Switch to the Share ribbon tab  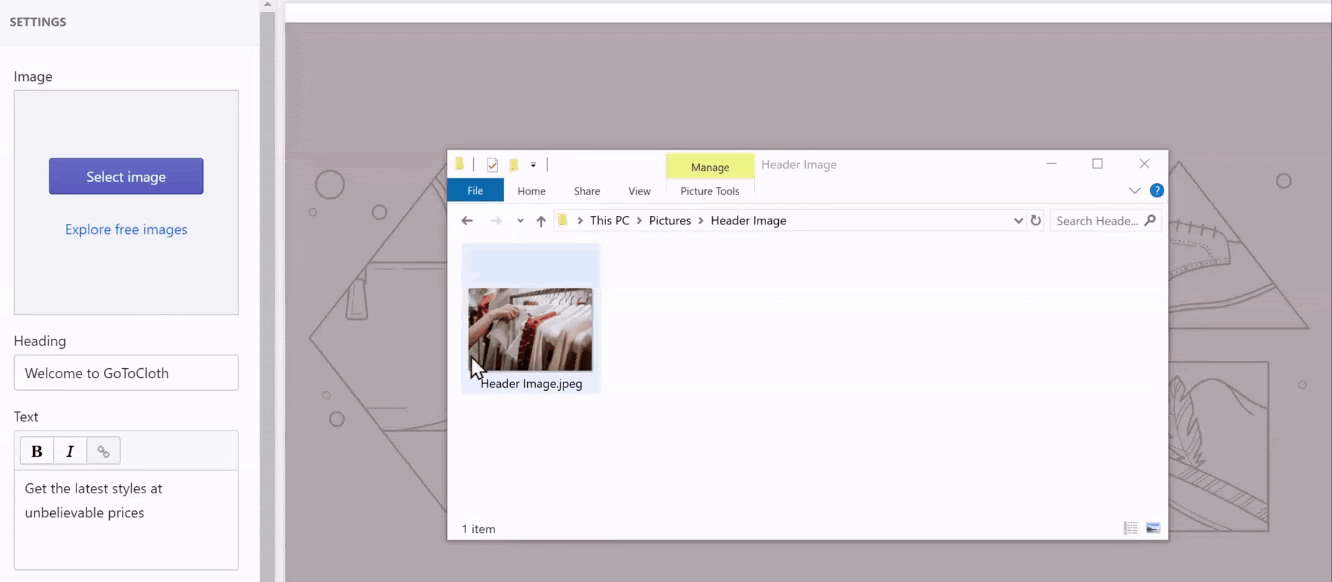click(x=587, y=191)
